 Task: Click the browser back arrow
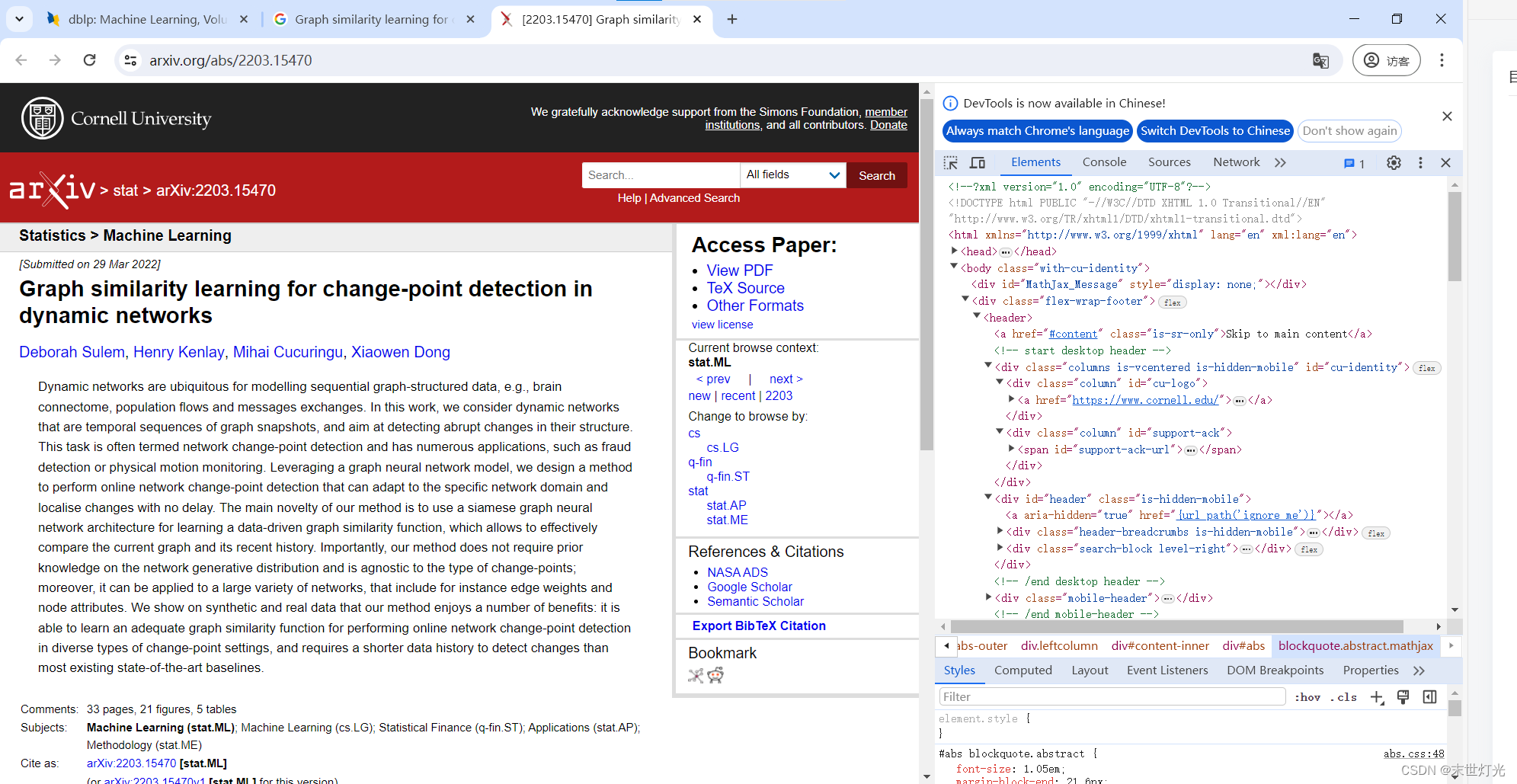[x=21, y=60]
